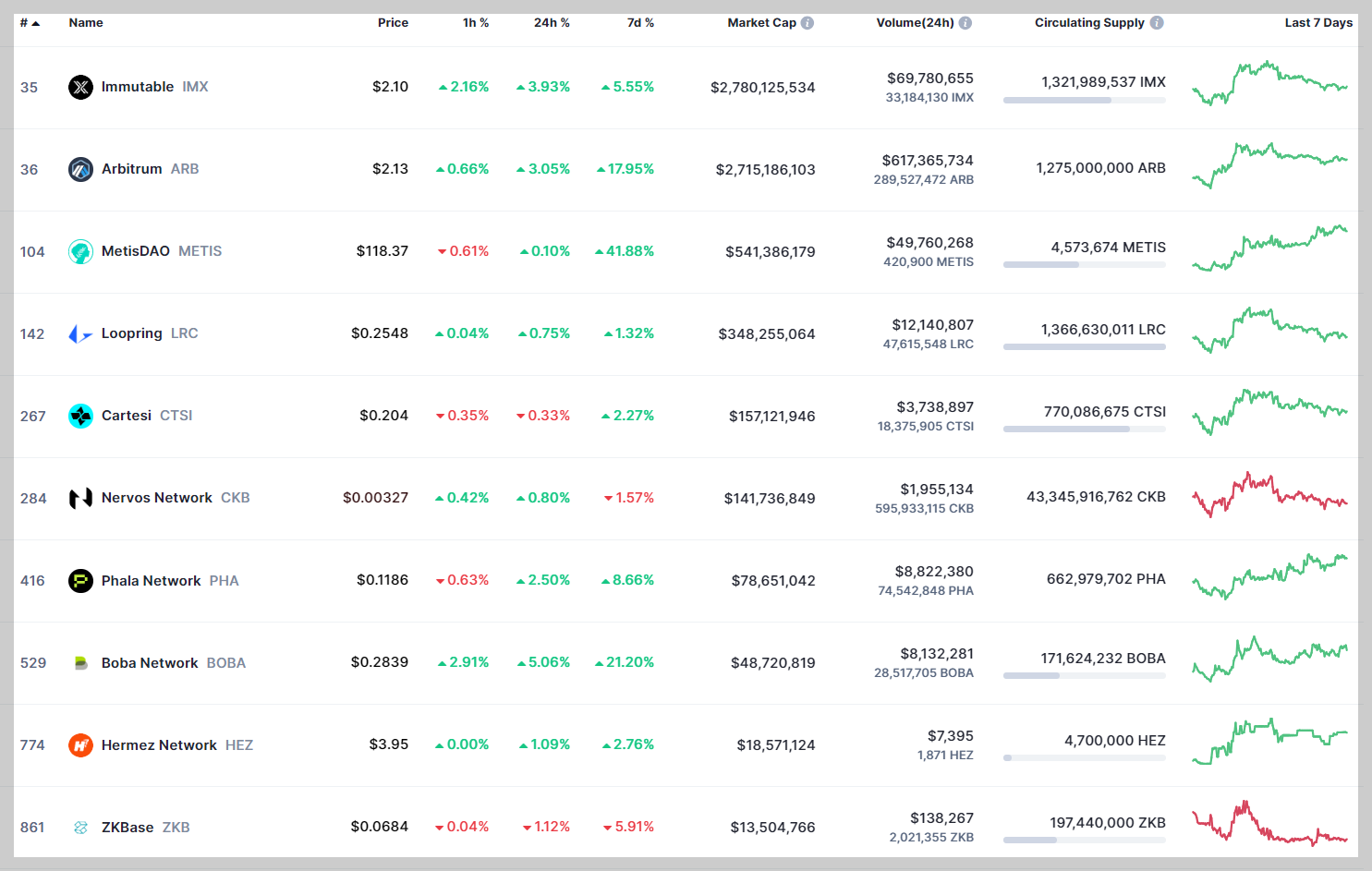Image resolution: width=1372 pixels, height=871 pixels.
Task: Sort table by 1h % column header
Action: coord(476,22)
